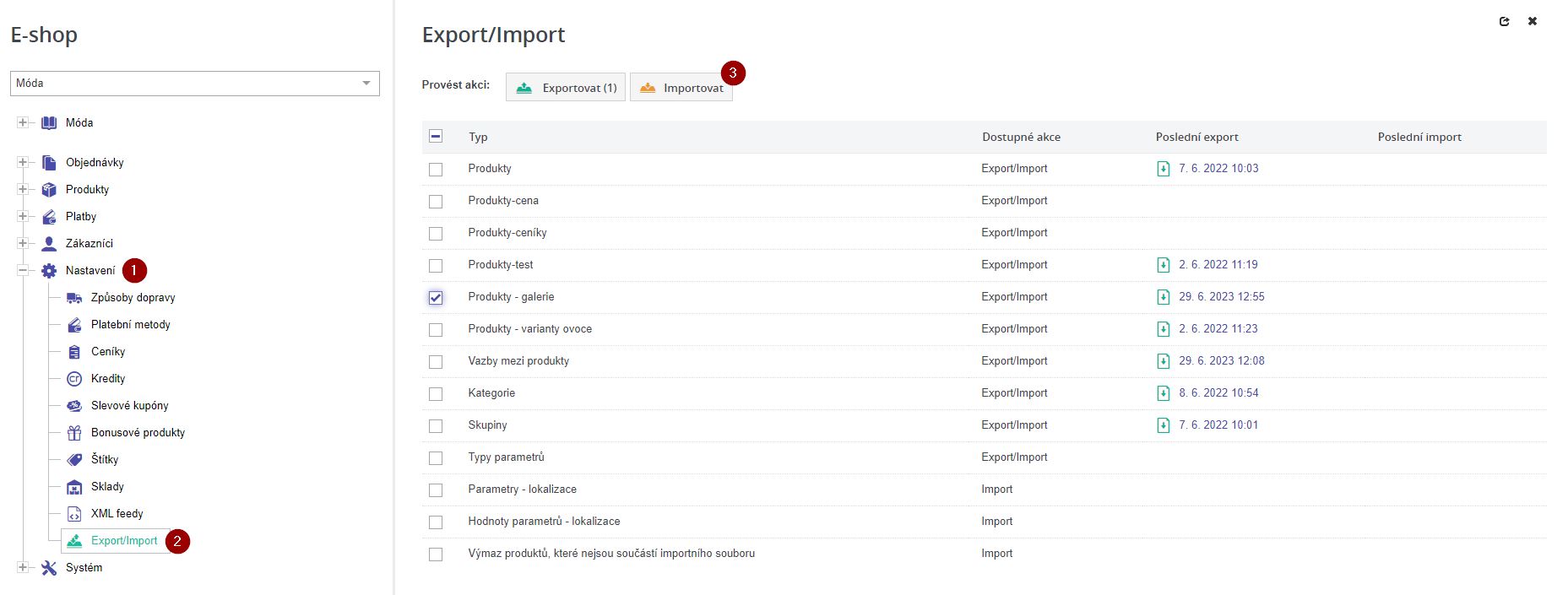The width and height of the screenshot is (1568, 595).
Task: Download the Kategorie export file icon
Action: pos(1163,393)
